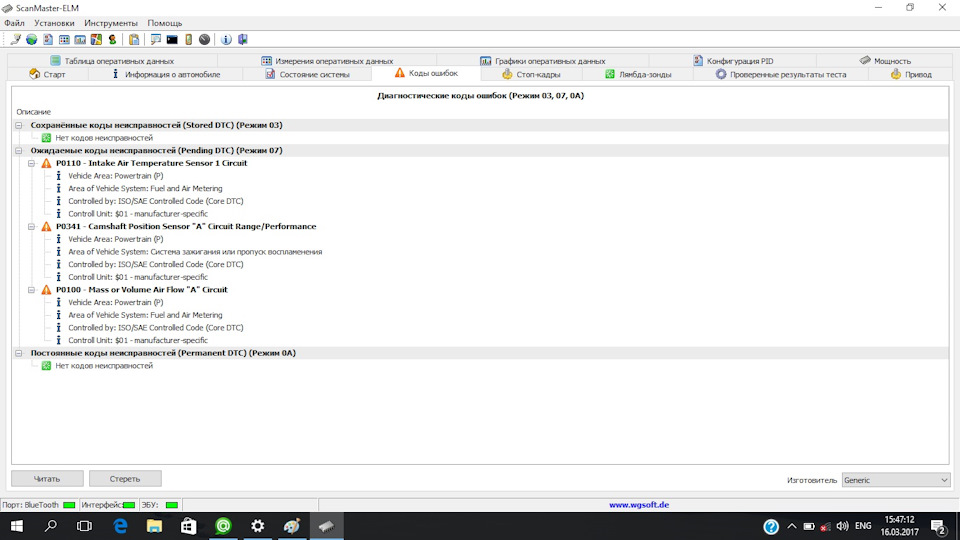Collapse the Permanent DTC (Режим 0A) section

click(x=19, y=353)
